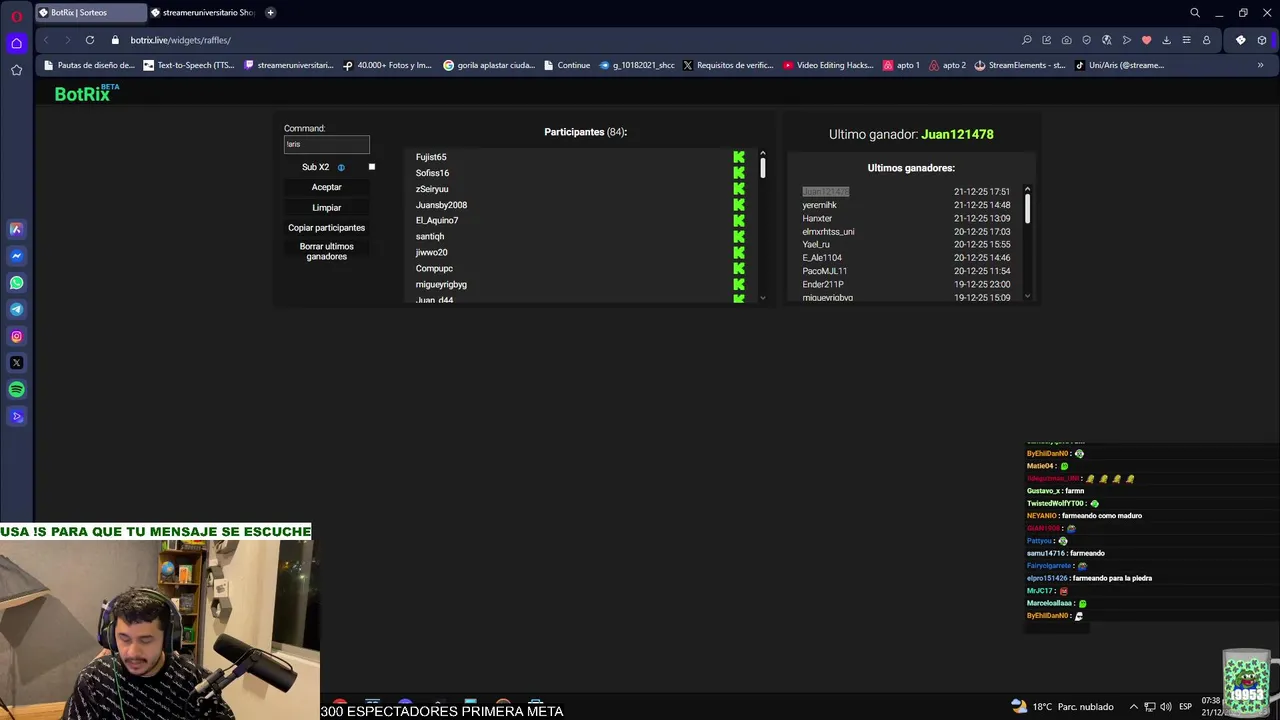The width and height of the screenshot is (1280, 720).
Task: Open the player icon below Spotify
Action: pos(16,417)
